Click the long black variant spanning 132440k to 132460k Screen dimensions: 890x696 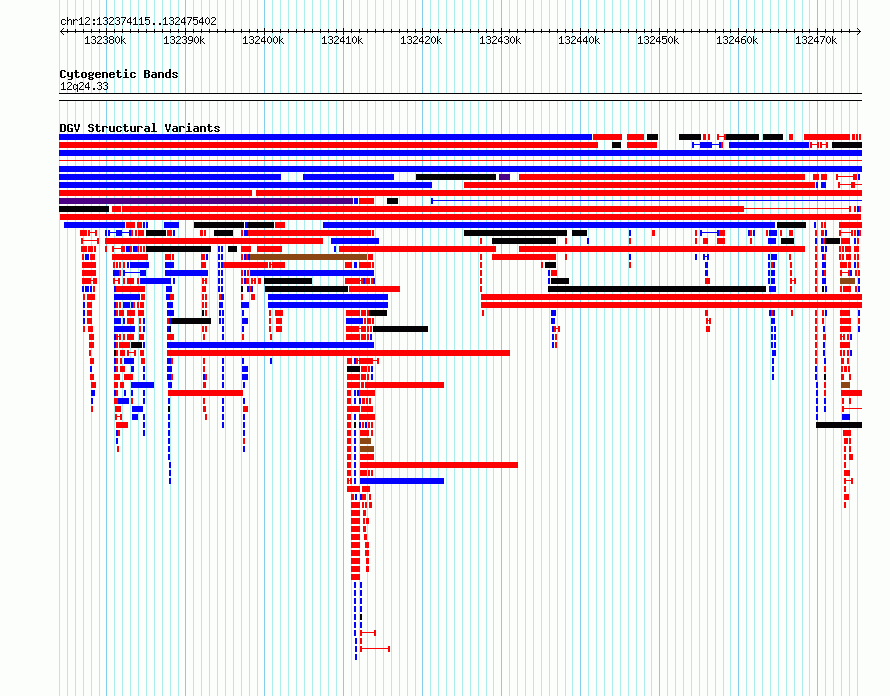657,289
